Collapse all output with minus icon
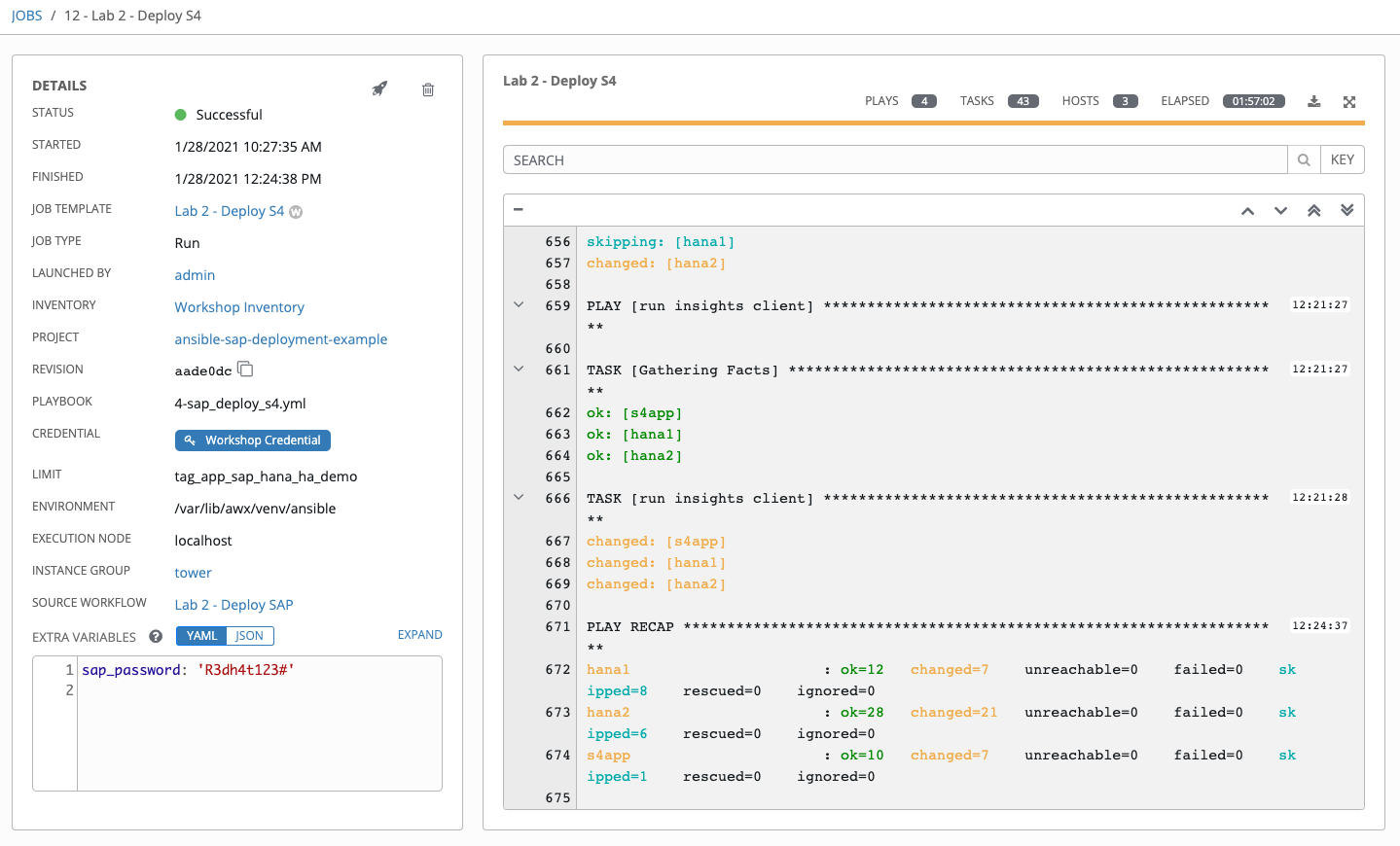Screen dimensions: 1400x846 (x=519, y=209)
